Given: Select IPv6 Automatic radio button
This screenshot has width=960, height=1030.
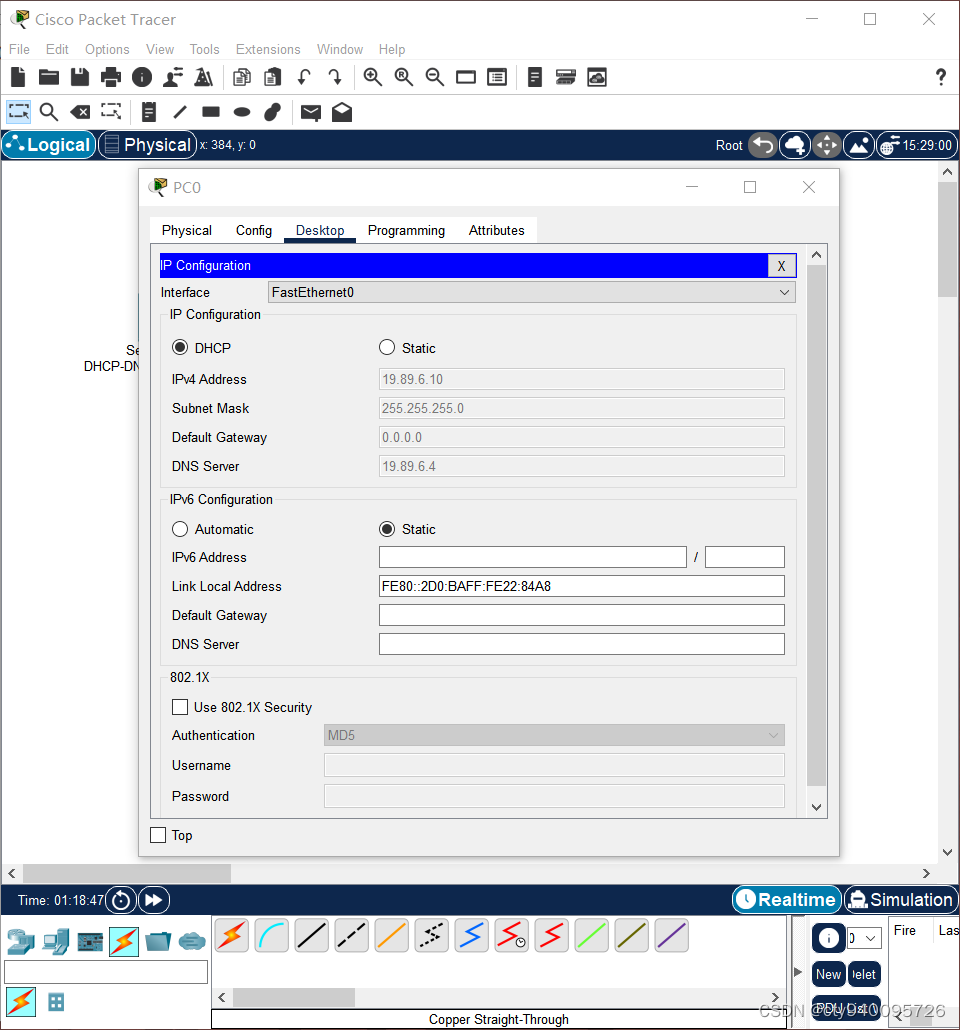Looking at the screenshot, I should click(x=179, y=529).
